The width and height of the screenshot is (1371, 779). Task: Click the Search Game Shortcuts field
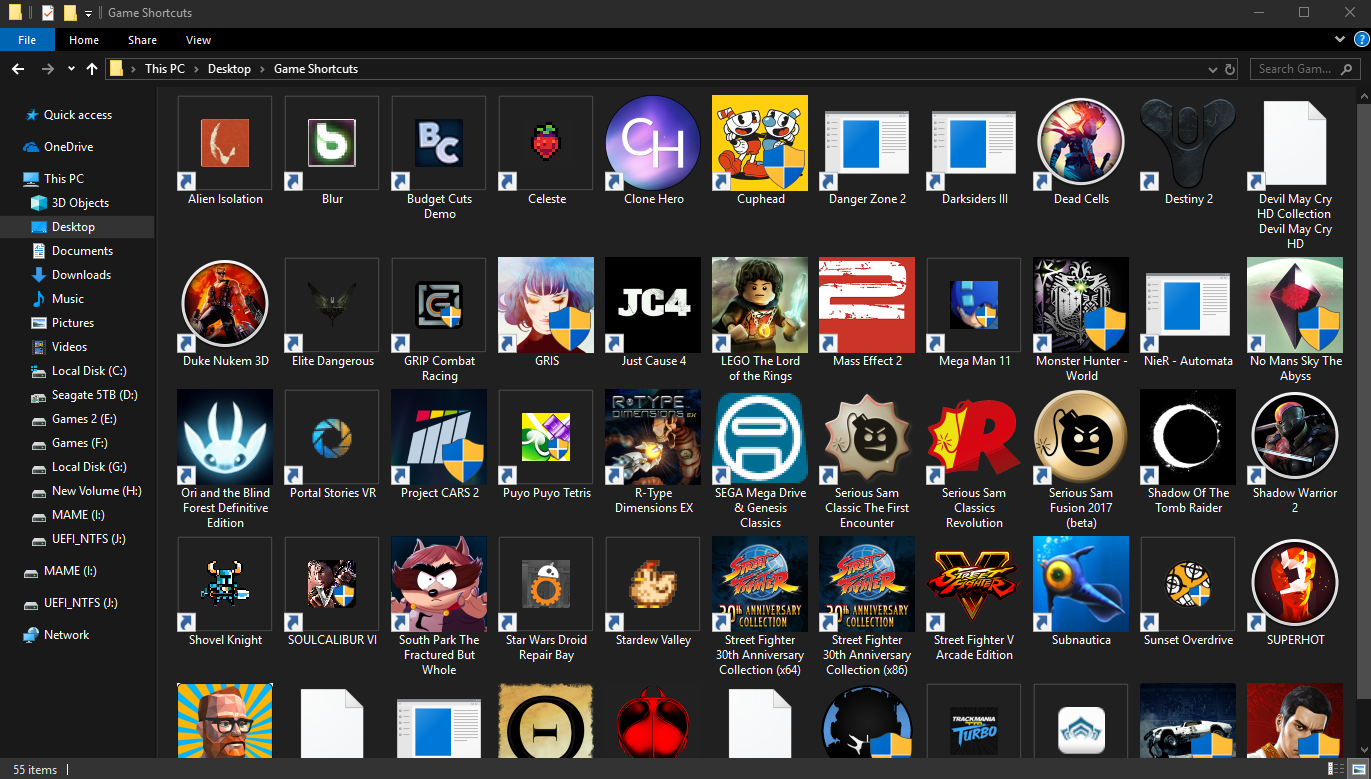(1304, 69)
